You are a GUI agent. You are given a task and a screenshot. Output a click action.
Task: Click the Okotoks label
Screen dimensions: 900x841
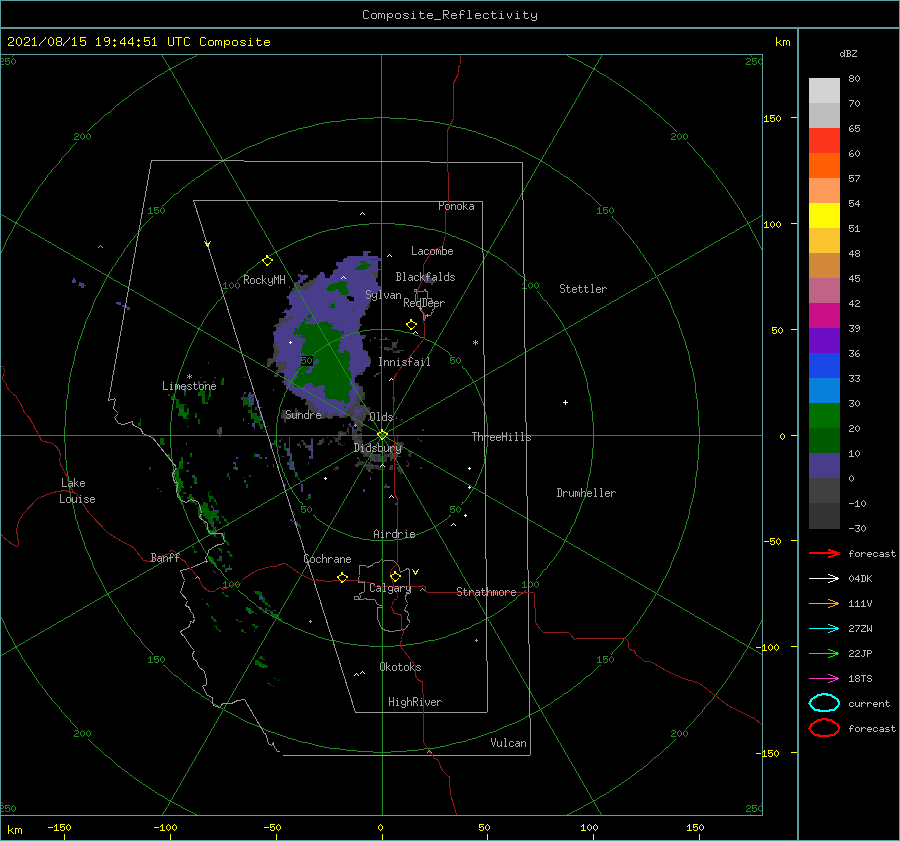click(401, 667)
